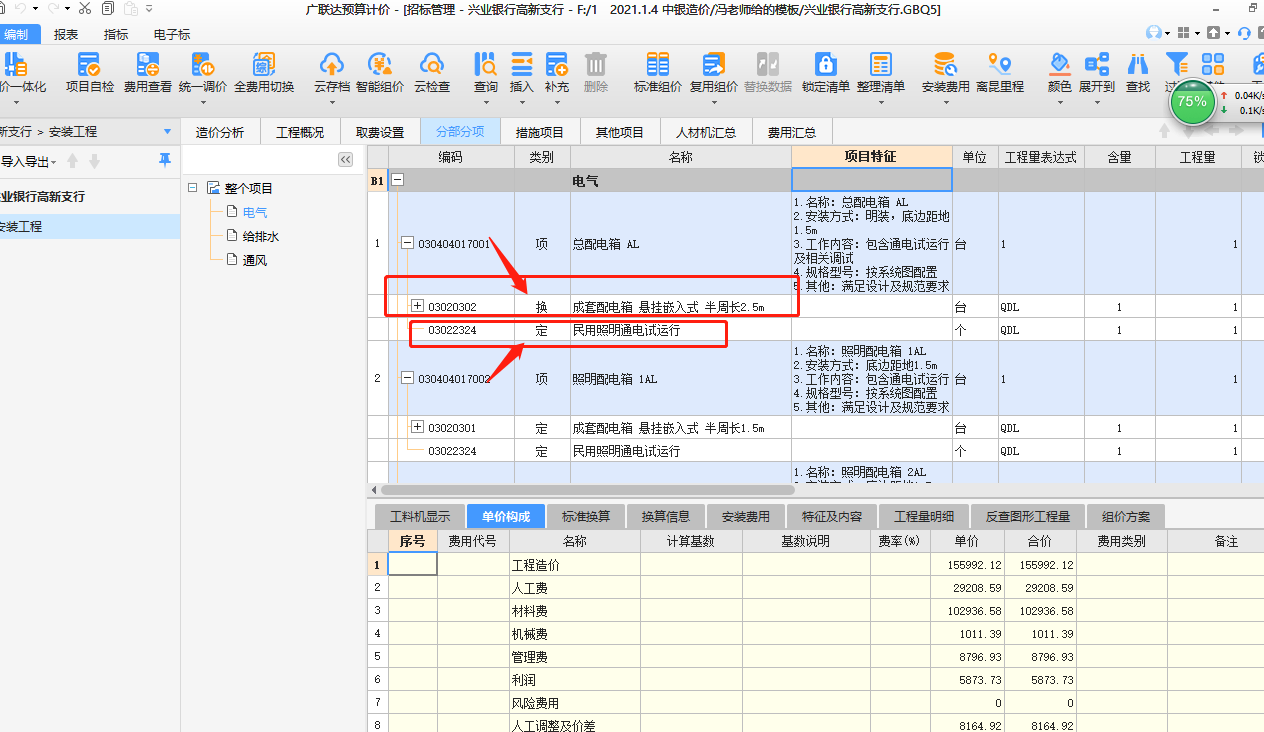This screenshot has height=732, width=1264.
Task: Open the 项目自检 project self-check tool
Action: point(90,73)
